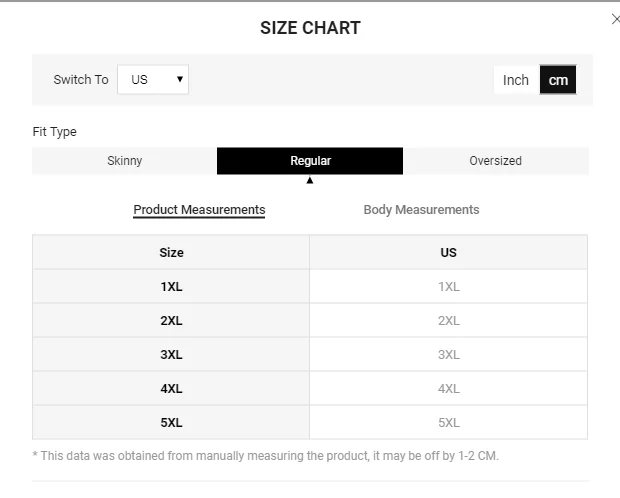Image resolution: width=620 pixels, height=498 pixels.
Task: Click the 2XL size row label
Action: (x=171, y=321)
